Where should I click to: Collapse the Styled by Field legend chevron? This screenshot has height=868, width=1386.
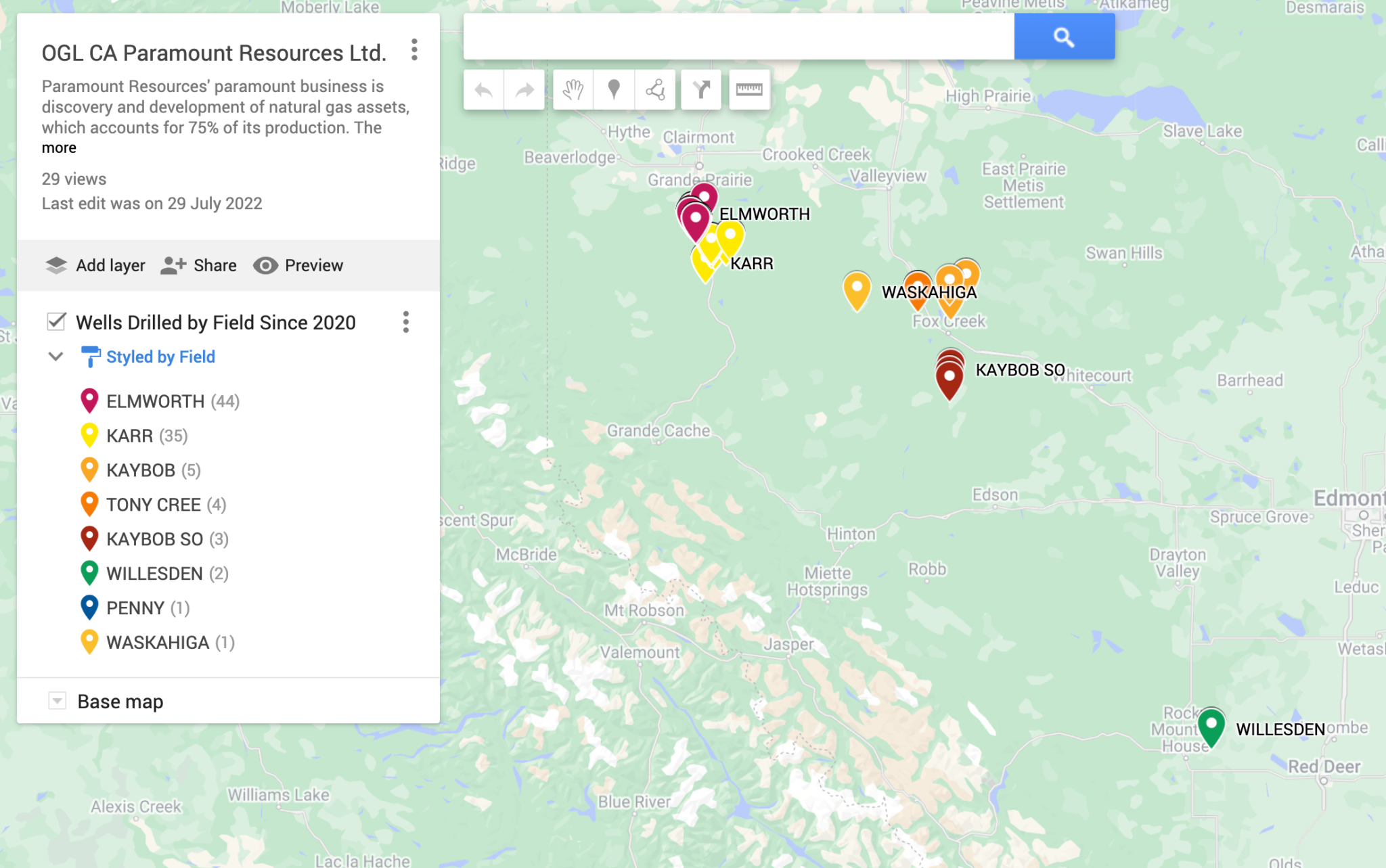(x=55, y=357)
